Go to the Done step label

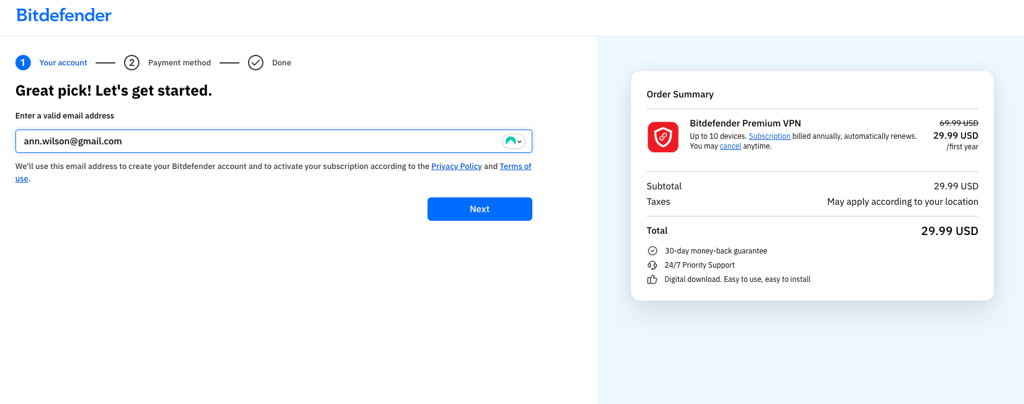(x=281, y=63)
